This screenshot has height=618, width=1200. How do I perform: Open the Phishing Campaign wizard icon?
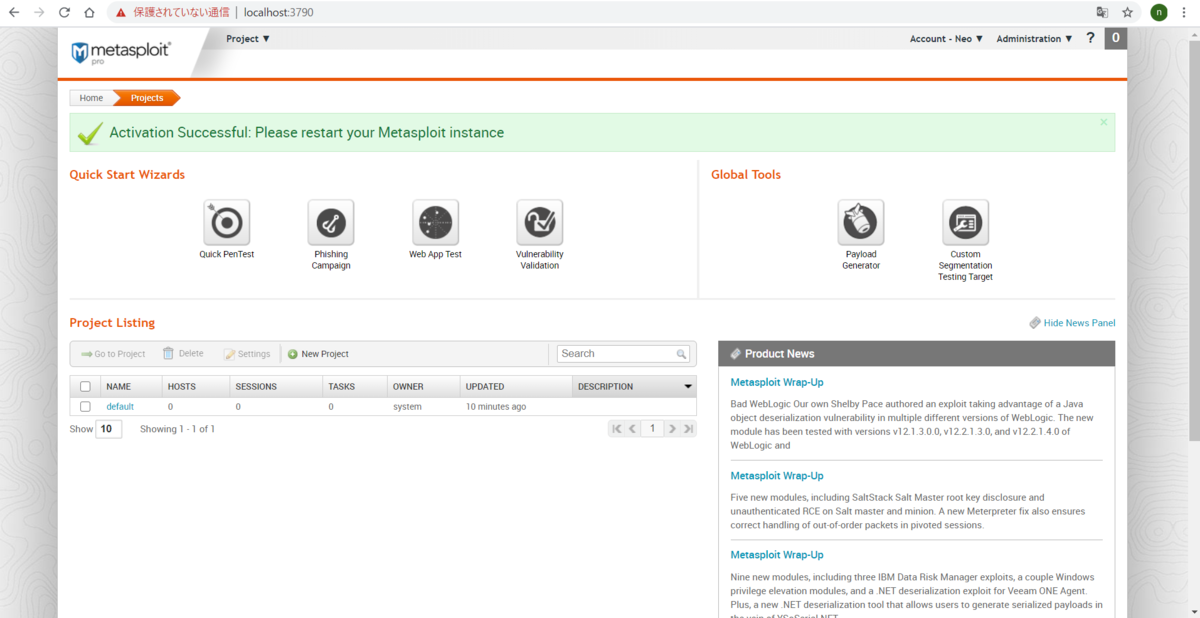331,222
